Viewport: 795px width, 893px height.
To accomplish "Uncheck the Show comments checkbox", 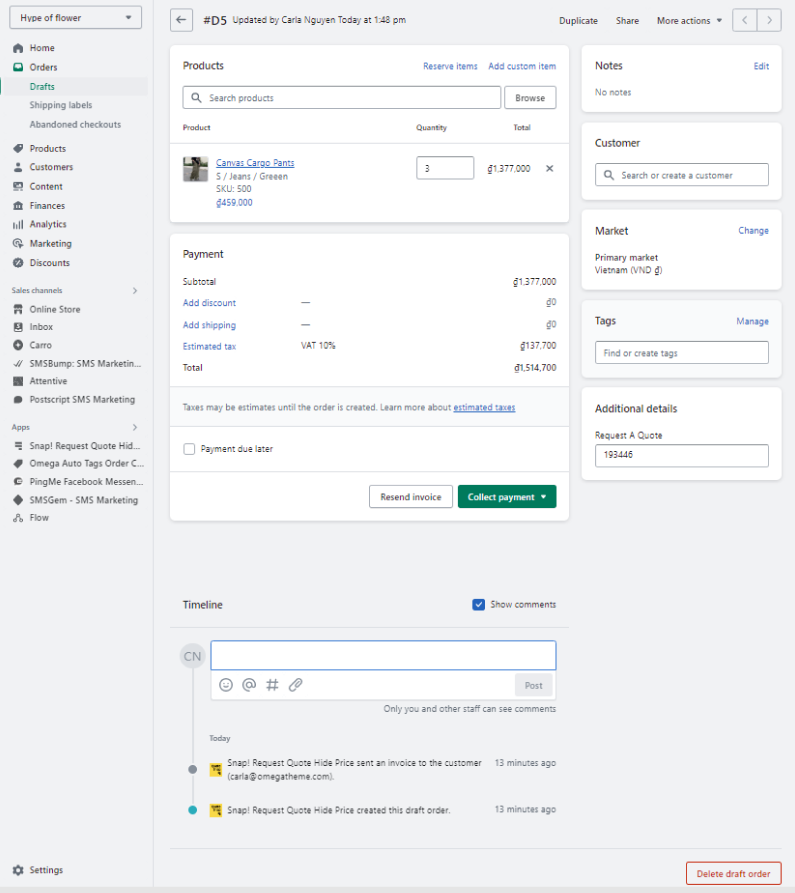I will point(479,605).
